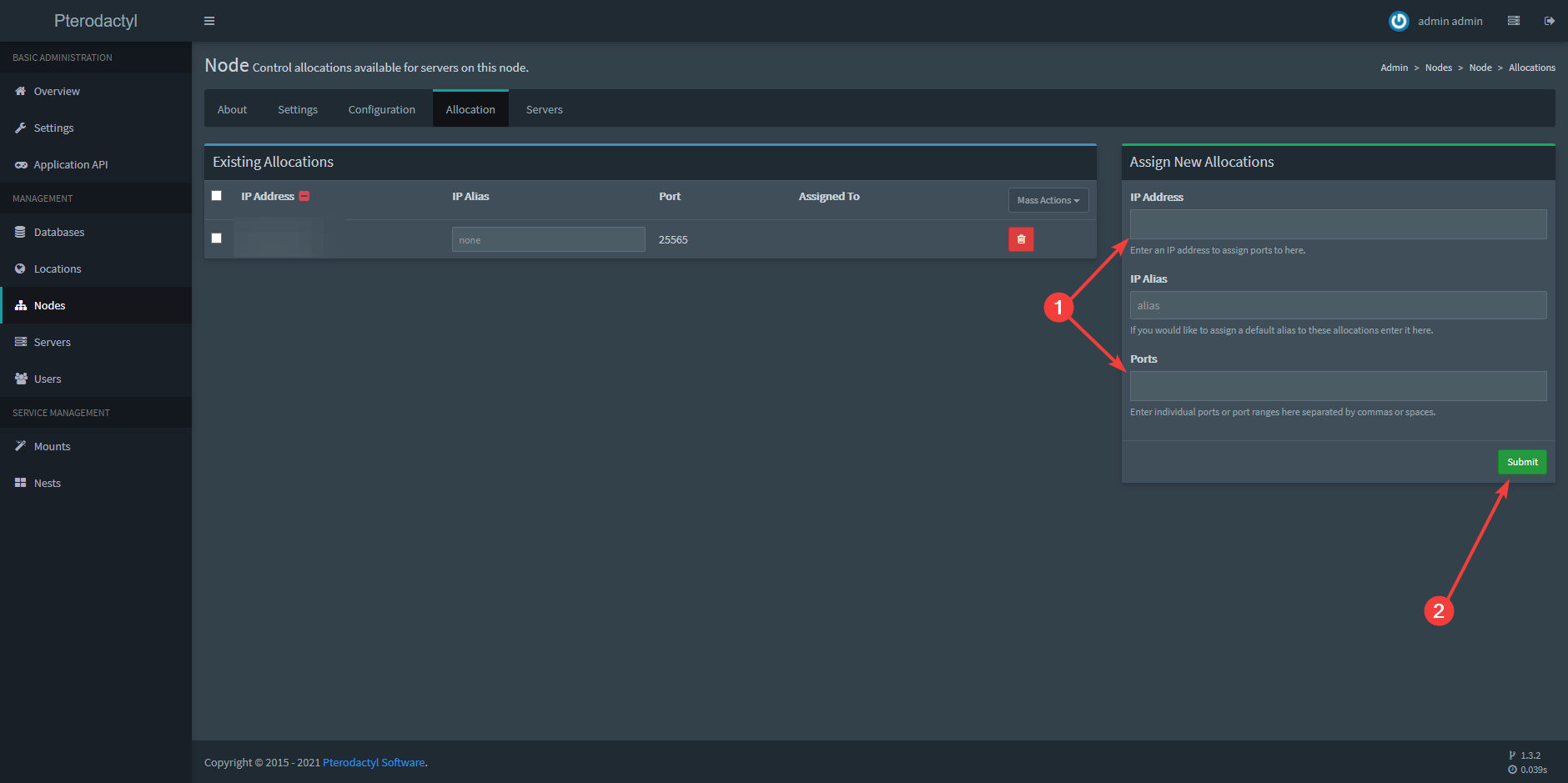This screenshot has height=783, width=1568.
Task: Click the Application API gamepad icon
Action: 21,165
